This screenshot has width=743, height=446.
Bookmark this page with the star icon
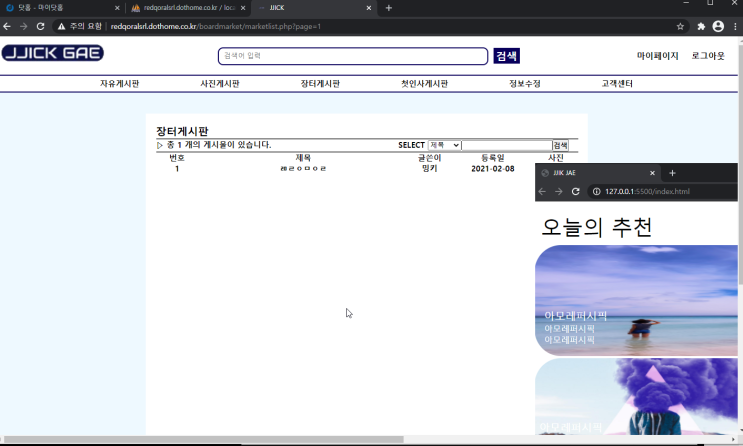680,27
